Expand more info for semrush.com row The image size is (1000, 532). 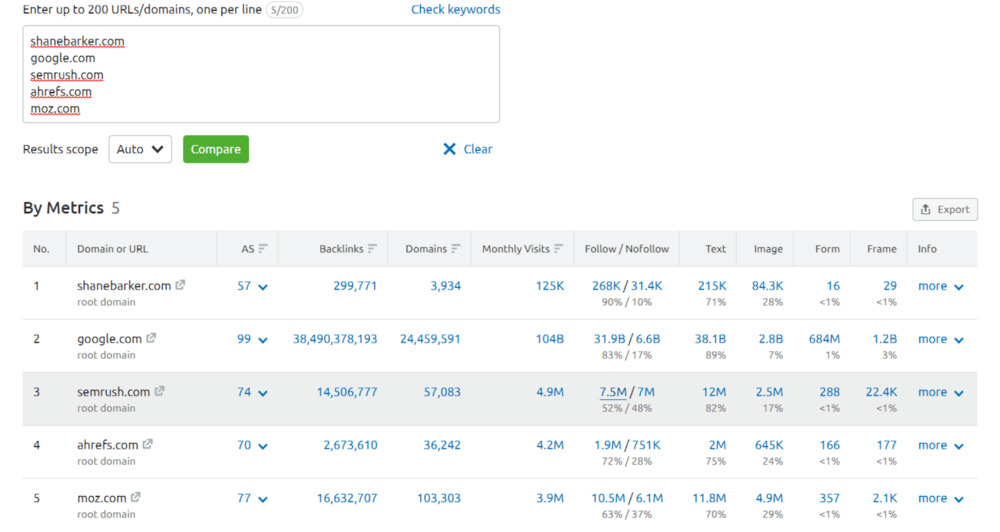(941, 392)
